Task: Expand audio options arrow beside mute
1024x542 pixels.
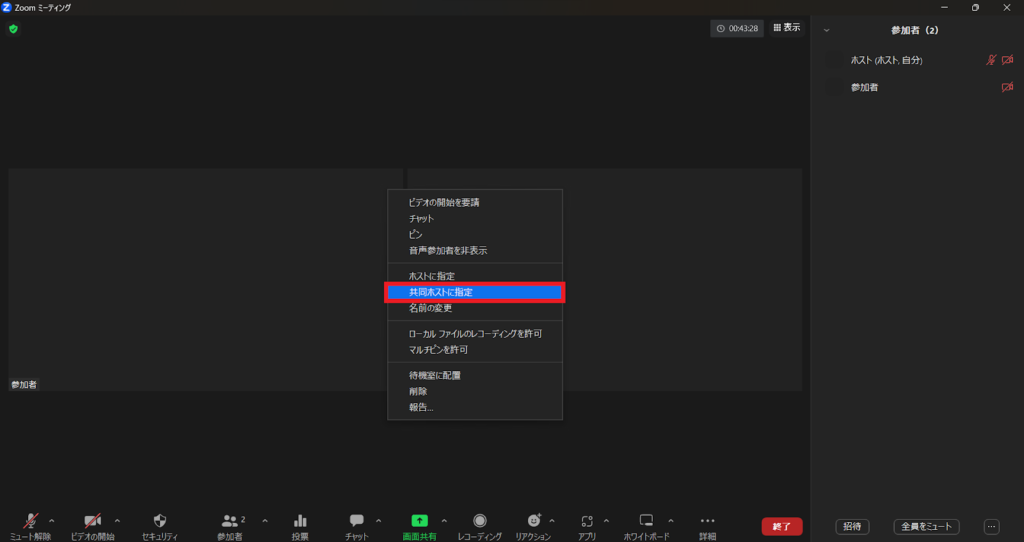Action: pos(52,520)
